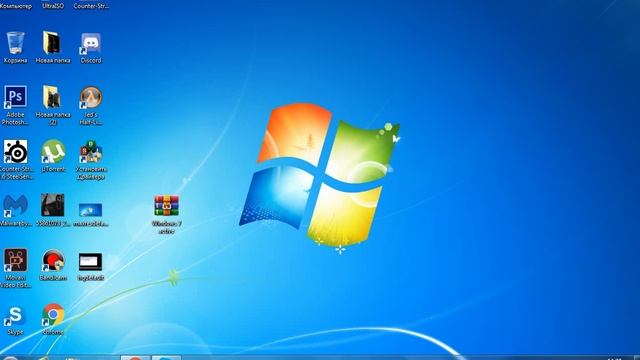Select the Новая папка folder icon
640x360 pixels.
(x=52, y=42)
